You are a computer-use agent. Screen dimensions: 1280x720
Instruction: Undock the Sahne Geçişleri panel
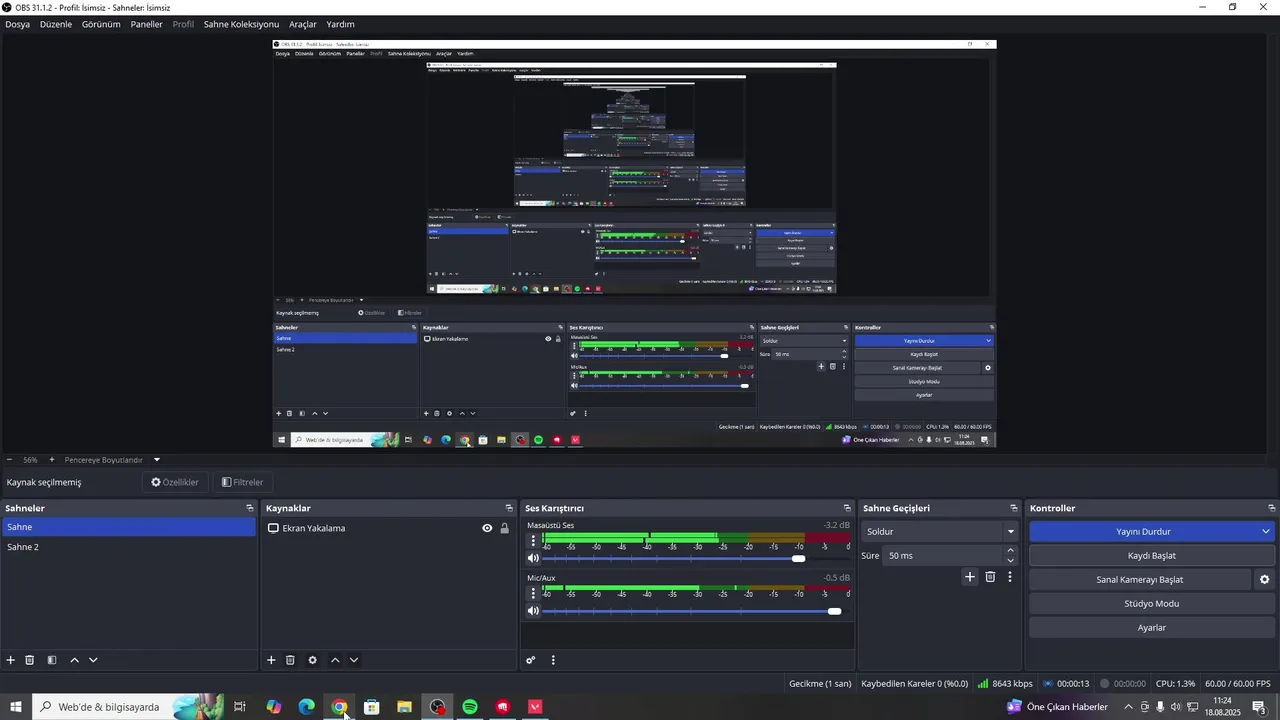tap(1013, 508)
